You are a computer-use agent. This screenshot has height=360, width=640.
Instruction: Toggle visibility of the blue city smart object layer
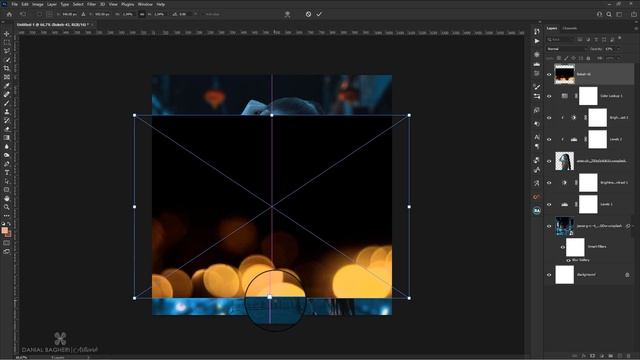(x=549, y=226)
